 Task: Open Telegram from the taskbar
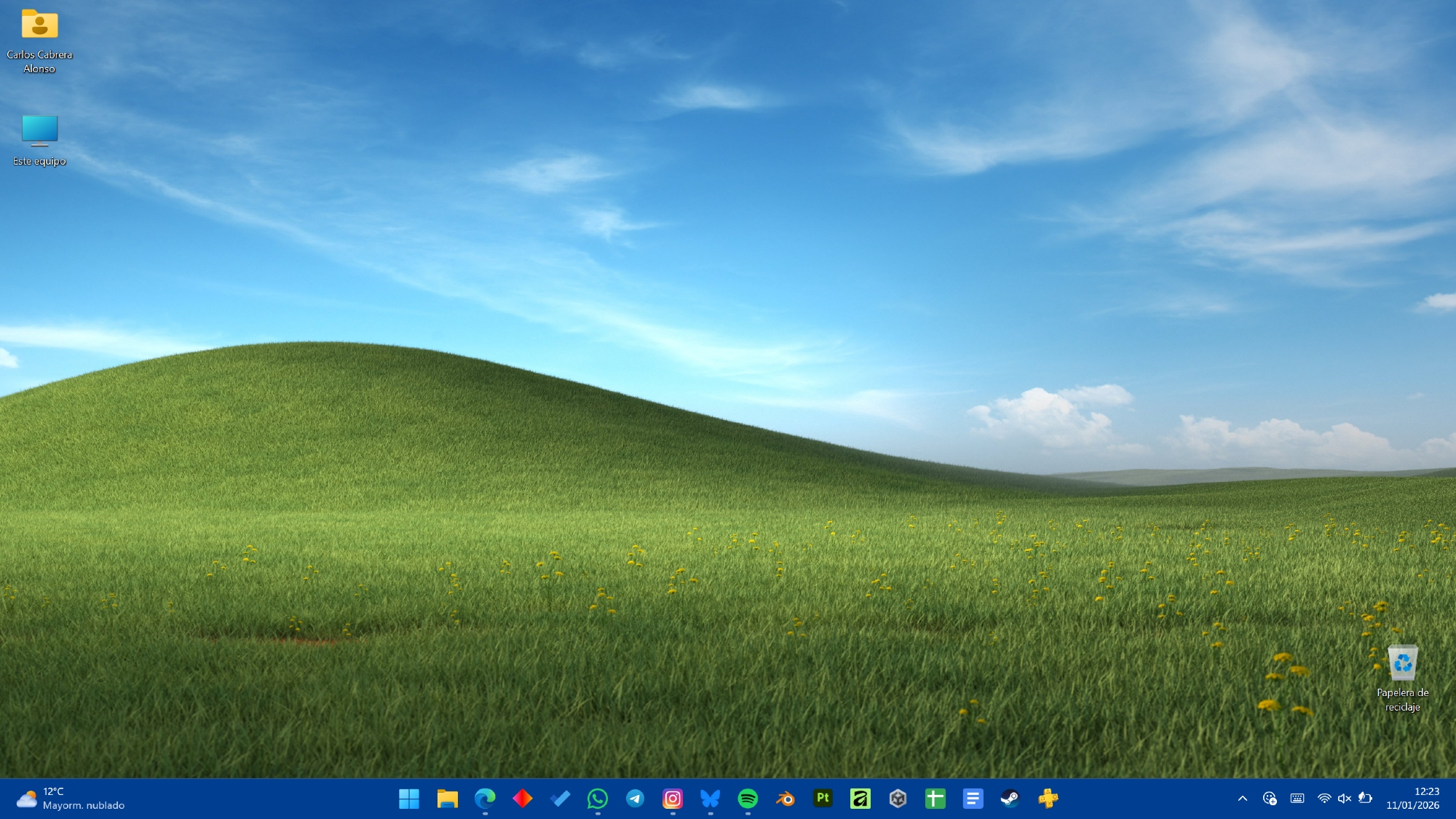pos(635,799)
